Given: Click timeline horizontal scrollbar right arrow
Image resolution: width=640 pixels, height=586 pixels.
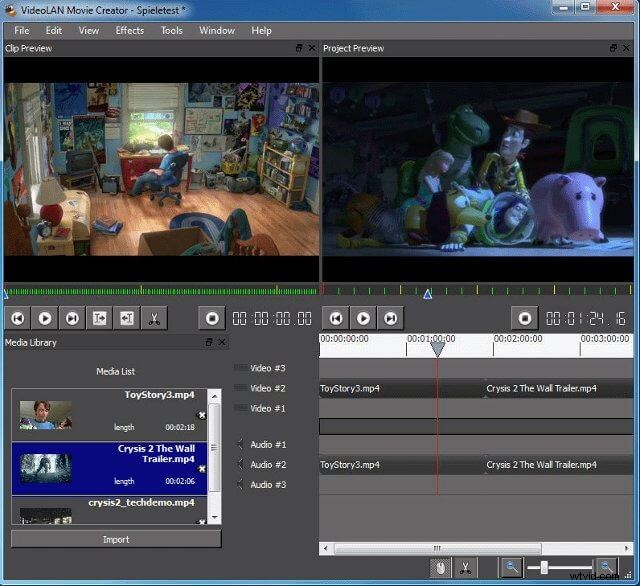Looking at the screenshot, I should (x=627, y=548).
